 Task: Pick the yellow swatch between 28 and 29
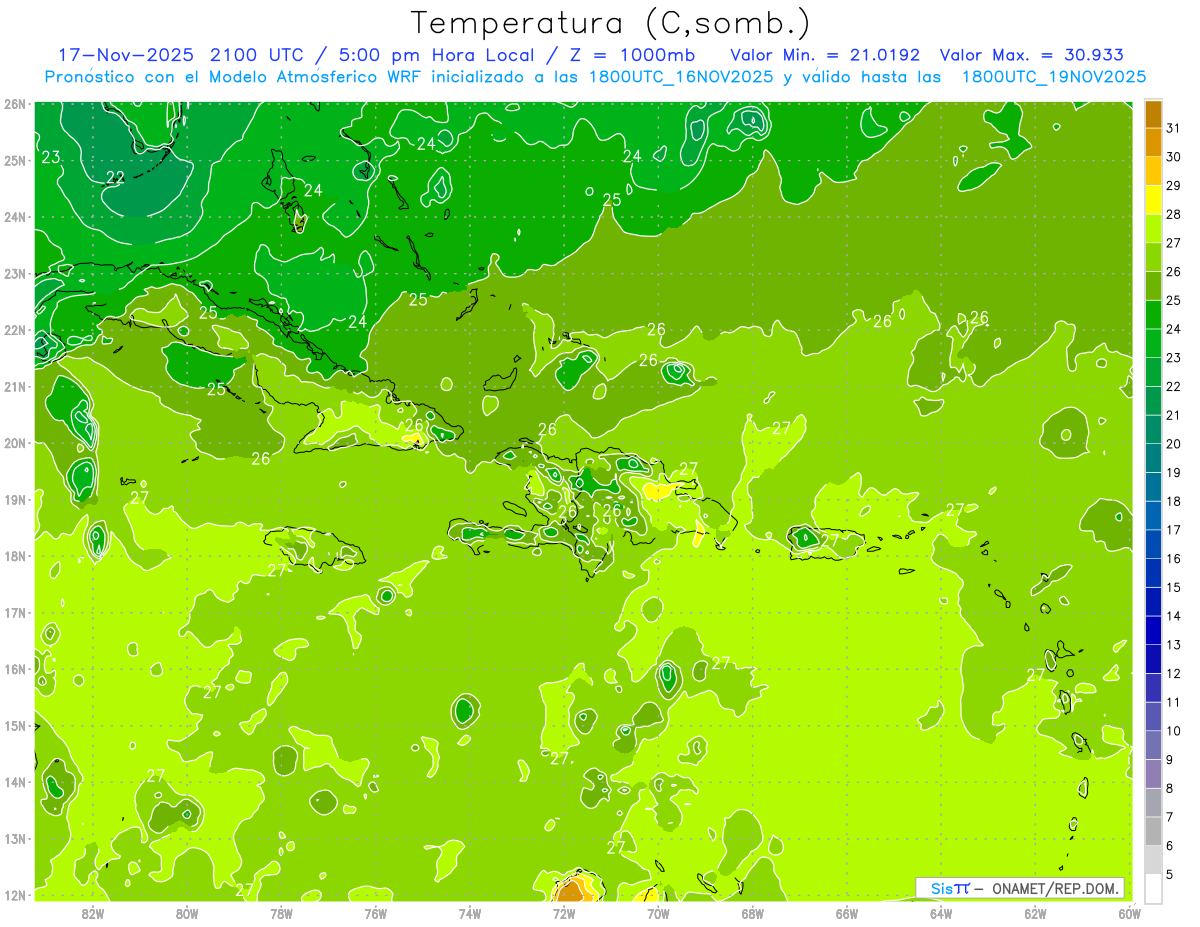point(1153,200)
